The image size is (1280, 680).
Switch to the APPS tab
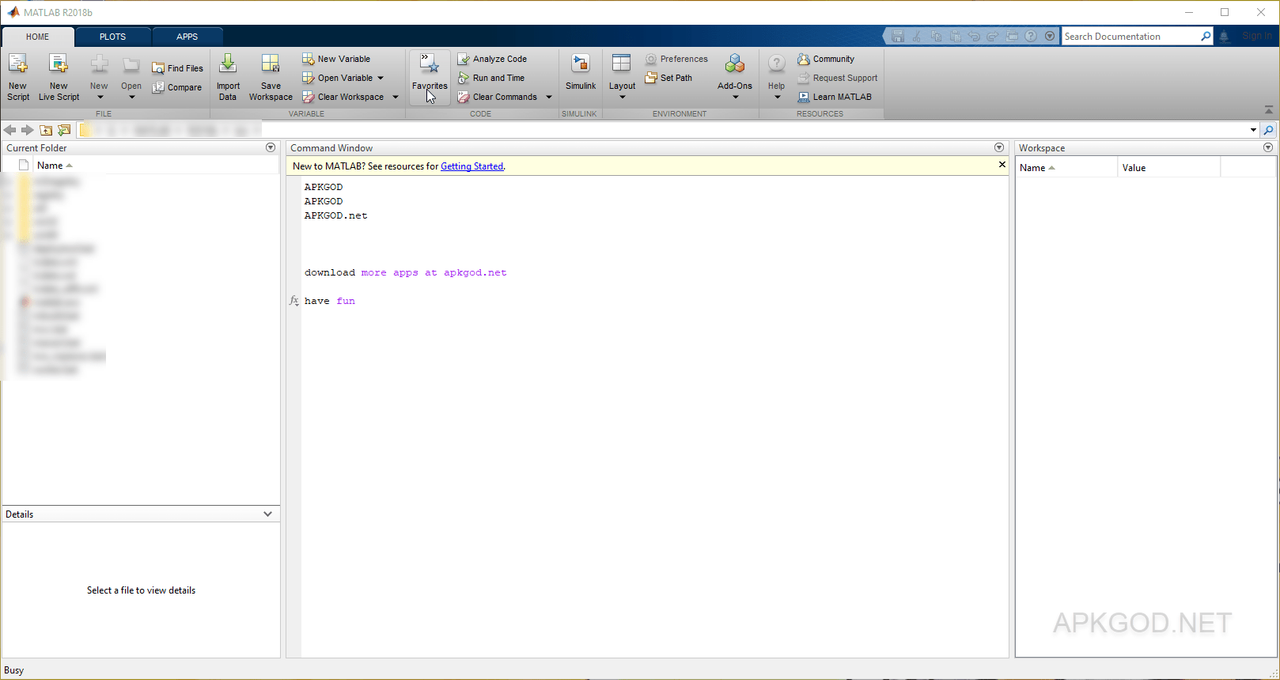pos(187,36)
